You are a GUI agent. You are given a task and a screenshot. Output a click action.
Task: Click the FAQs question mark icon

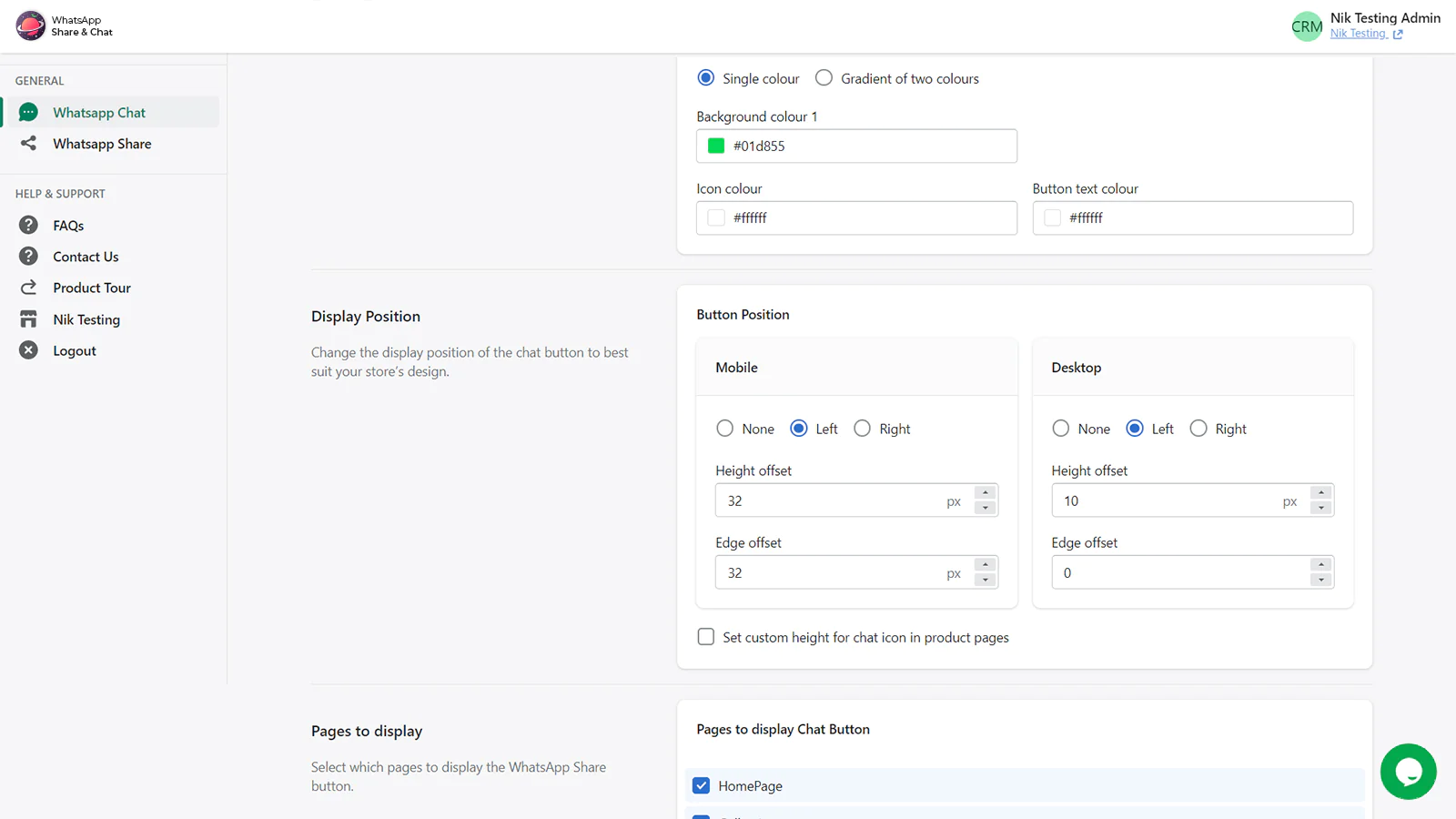[x=29, y=225]
